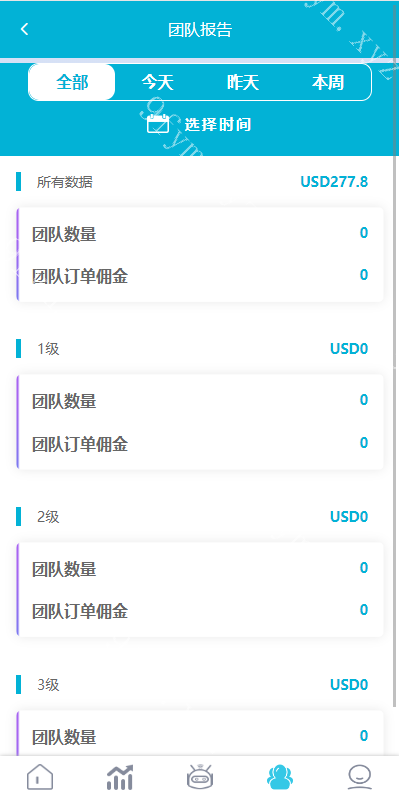
Task: Open the profile face icon in bottom bar
Action: click(360, 776)
